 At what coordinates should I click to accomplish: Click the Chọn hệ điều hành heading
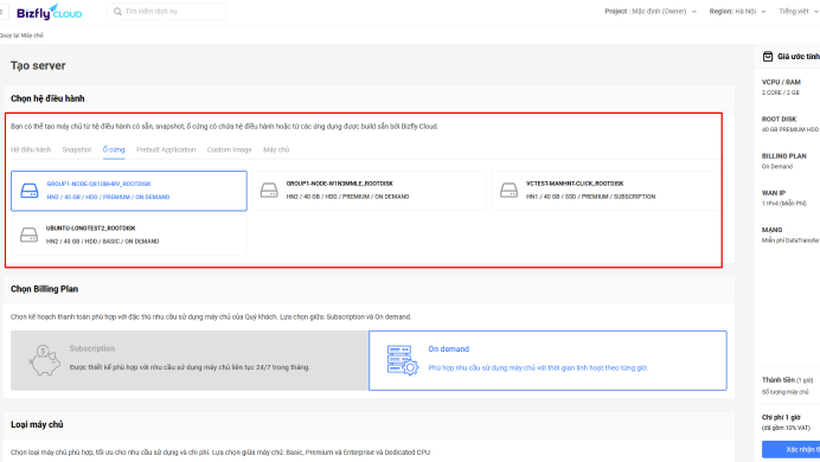(48, 98)
